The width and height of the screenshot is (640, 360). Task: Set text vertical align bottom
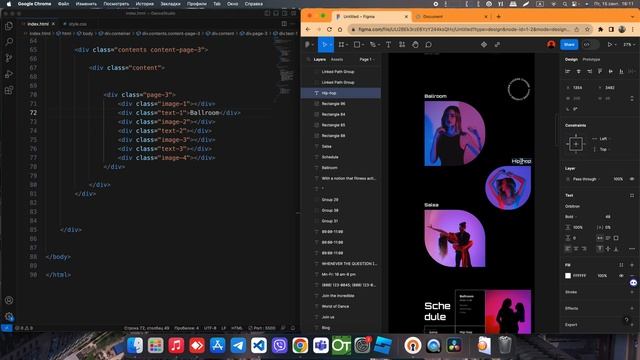click(x=616, y=249)
